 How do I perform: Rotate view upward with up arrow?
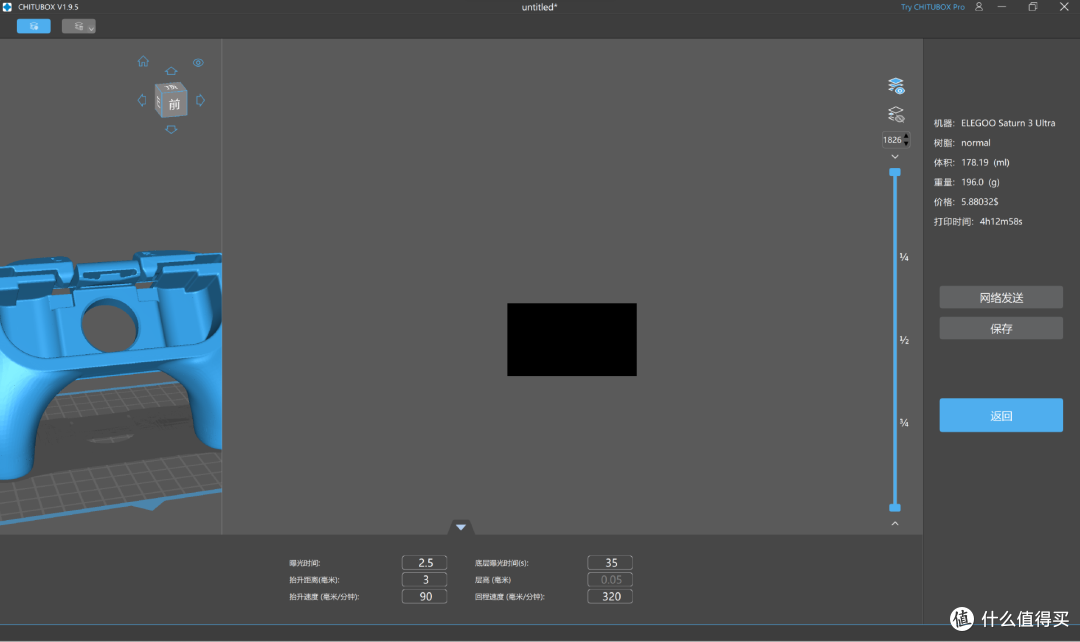[171, 71]
